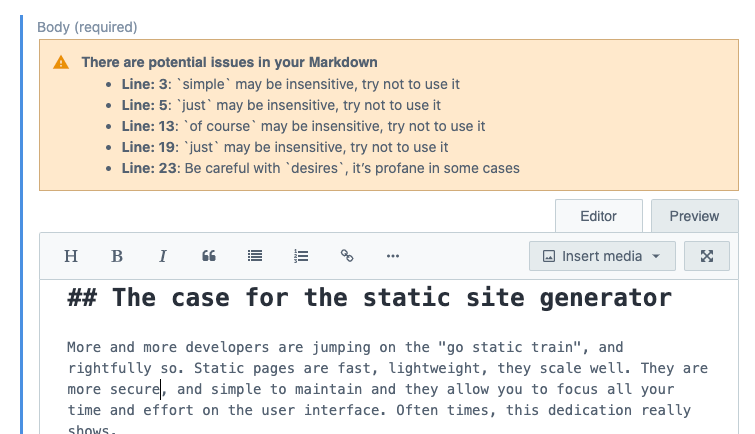Open more formatting options ellipsis
The width and height of the screenshot is (755, 434).
click(x=393, y=256)
